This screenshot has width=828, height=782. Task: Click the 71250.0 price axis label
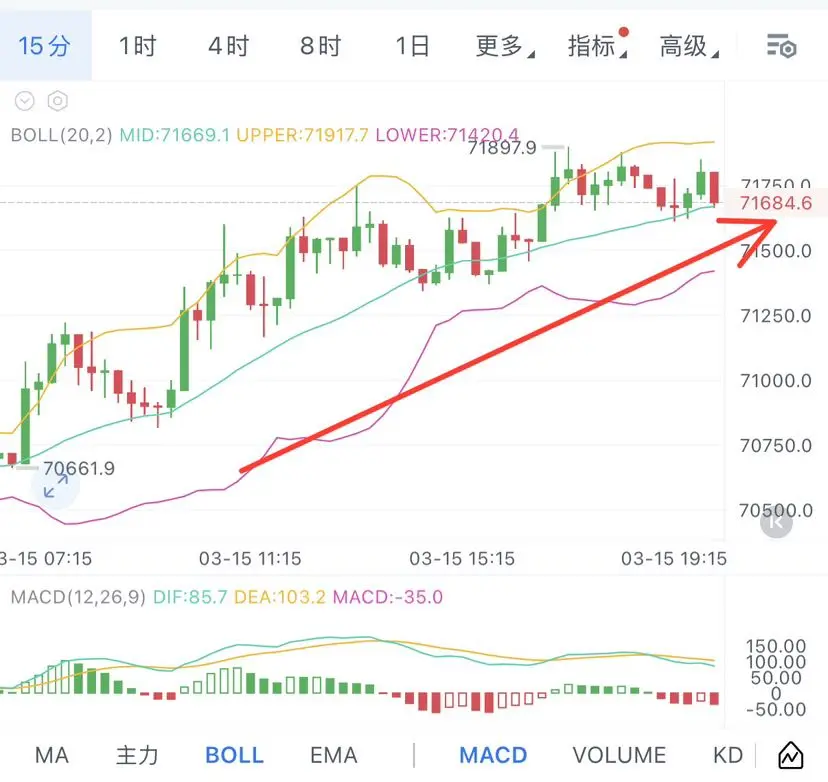[x=776, y=316]
